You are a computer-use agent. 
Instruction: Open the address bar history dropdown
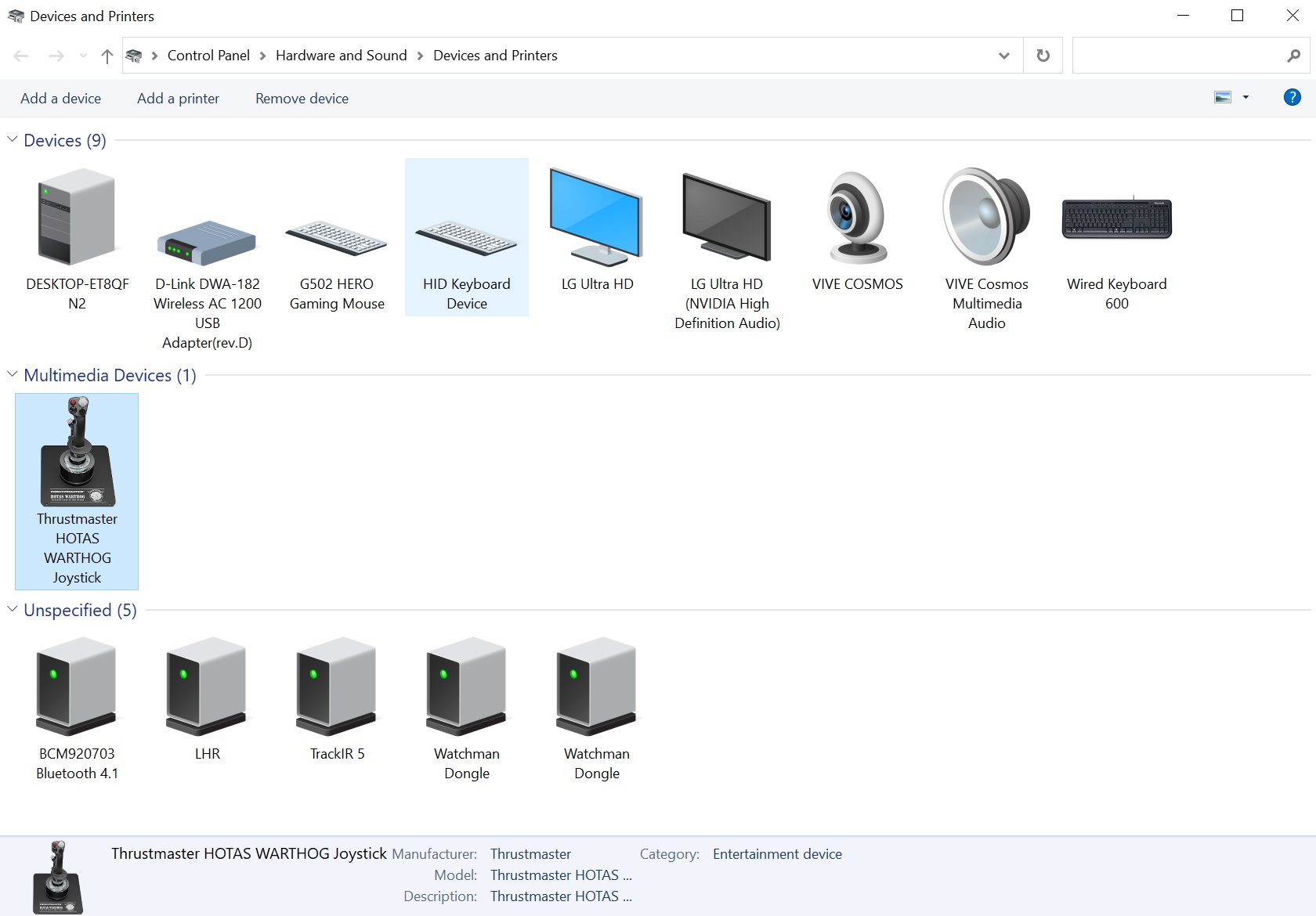point(1004,56)
